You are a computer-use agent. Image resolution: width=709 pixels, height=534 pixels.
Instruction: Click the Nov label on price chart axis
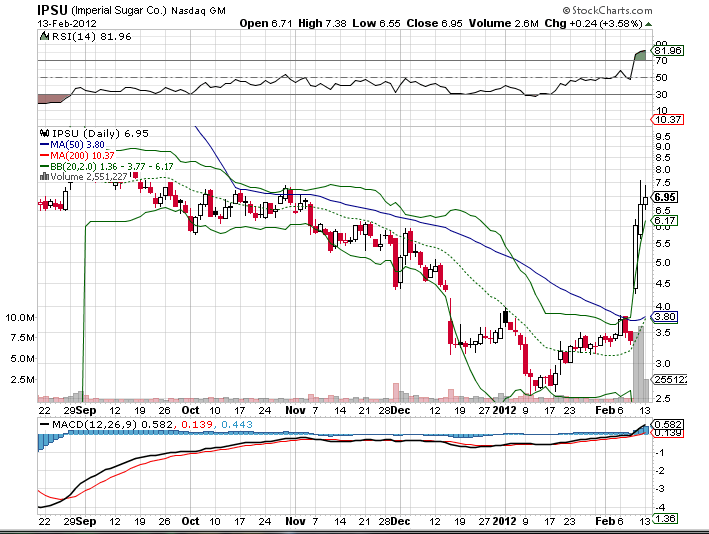pyautogui.click(x=296, y=410)
